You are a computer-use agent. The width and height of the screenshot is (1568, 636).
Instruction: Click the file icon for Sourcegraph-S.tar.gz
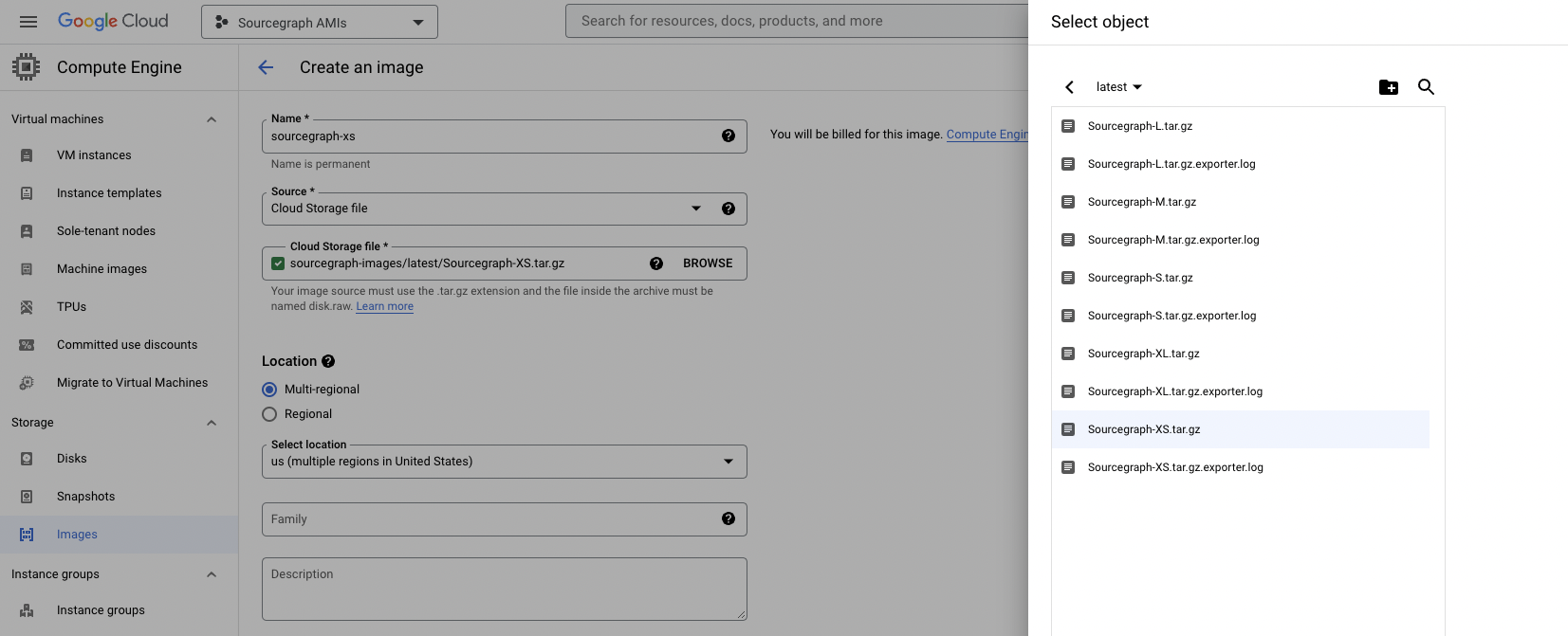point(1068,278)
